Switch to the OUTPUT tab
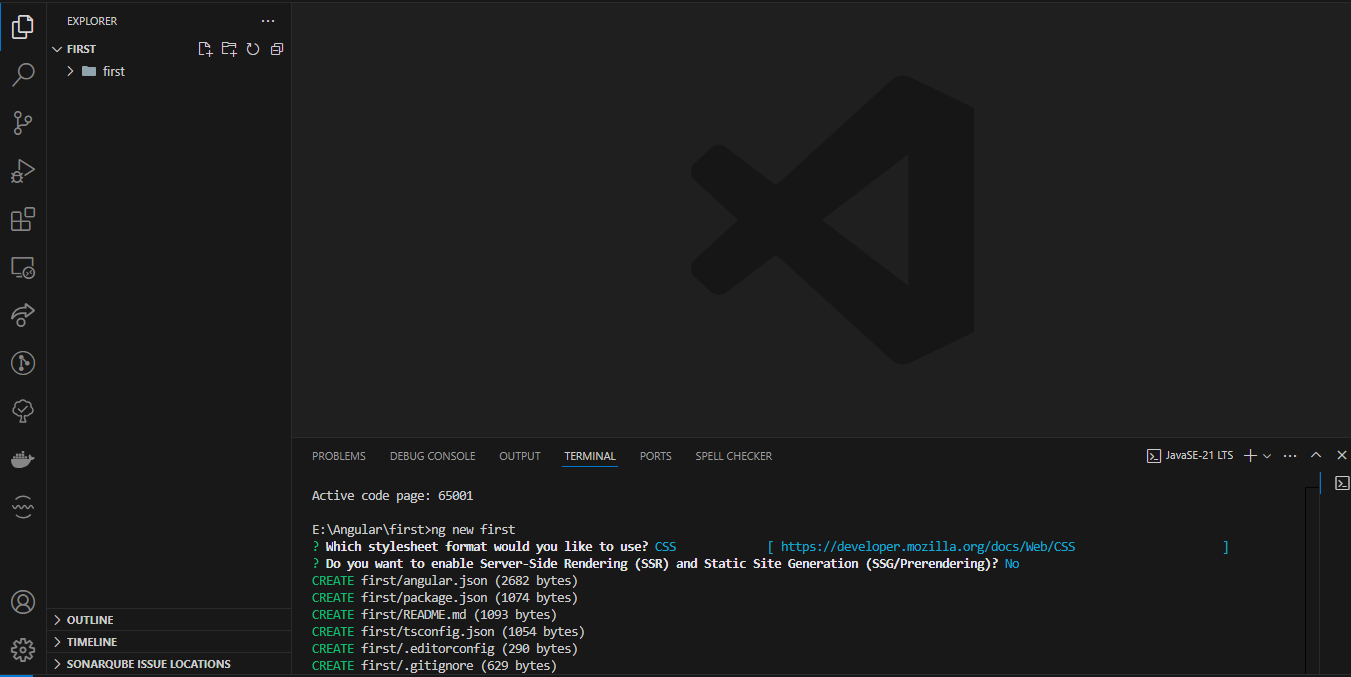 (520, 456)
